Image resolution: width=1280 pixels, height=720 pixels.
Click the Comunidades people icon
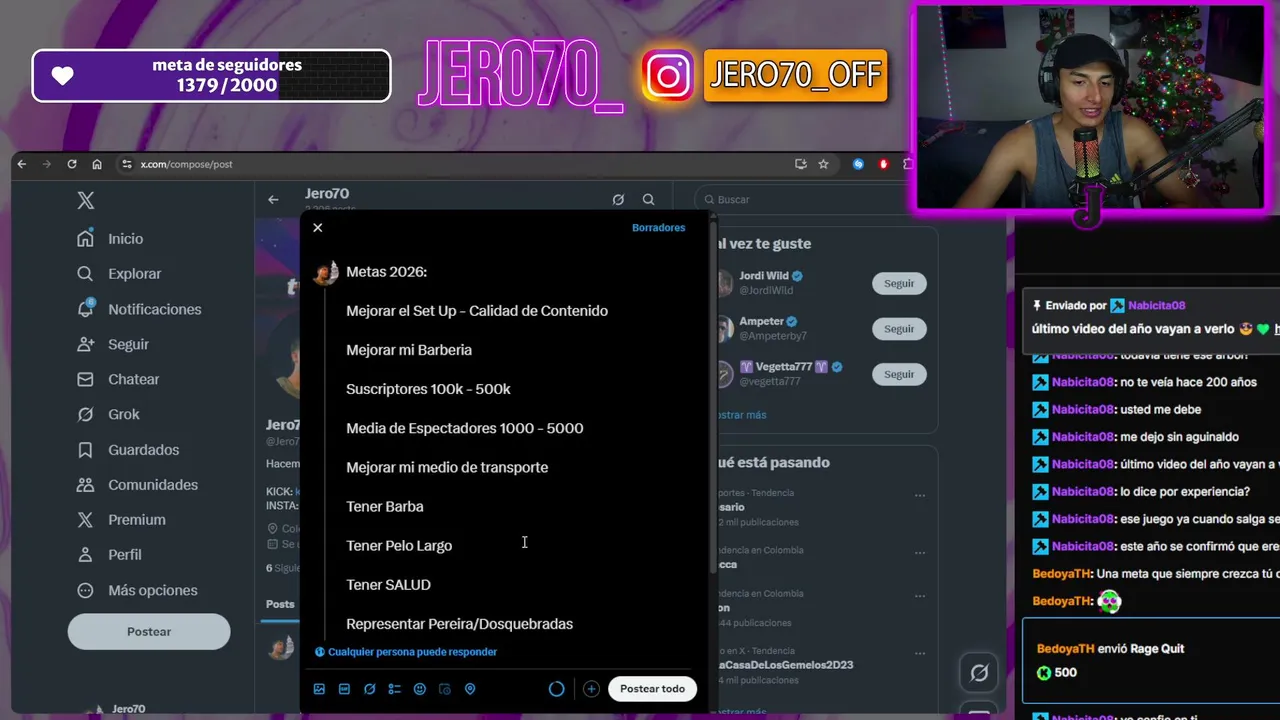click(86, 485)
